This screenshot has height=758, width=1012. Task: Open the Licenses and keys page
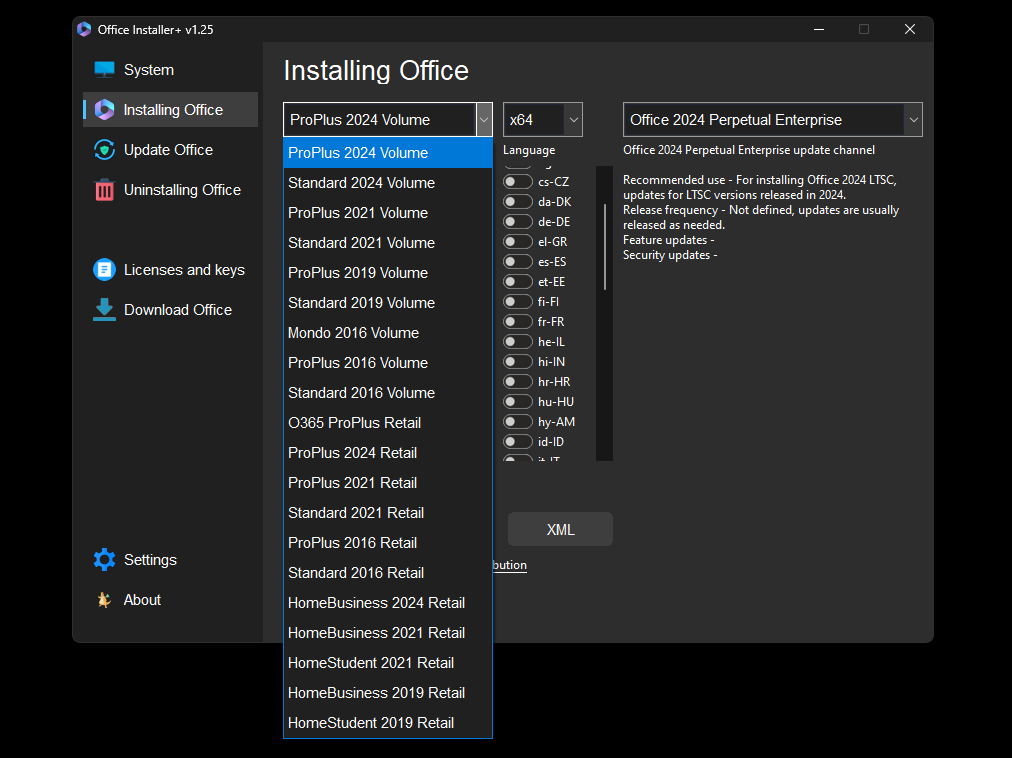click(x=170, y=270)
